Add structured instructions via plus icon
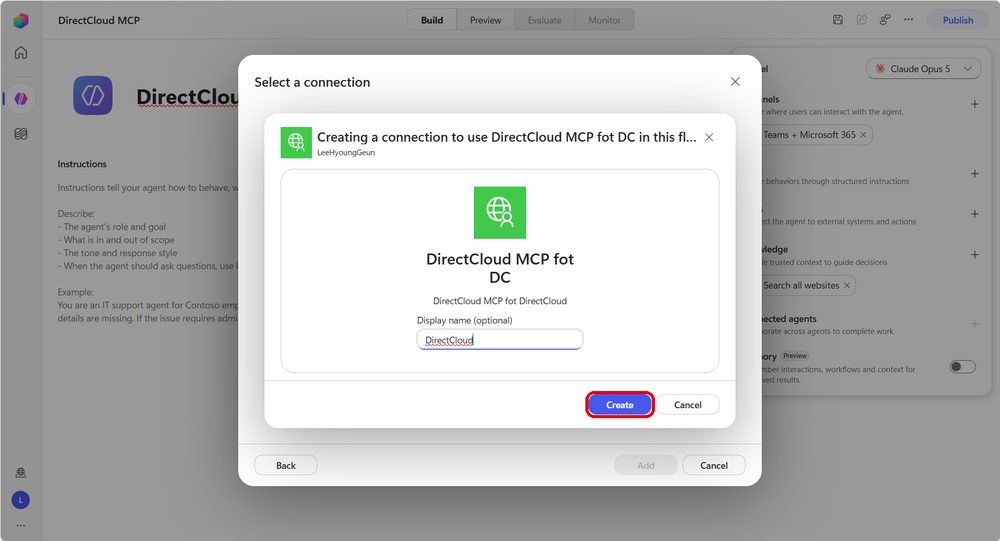The width and height of the screenshot is (1000, 541). [974, 174]
